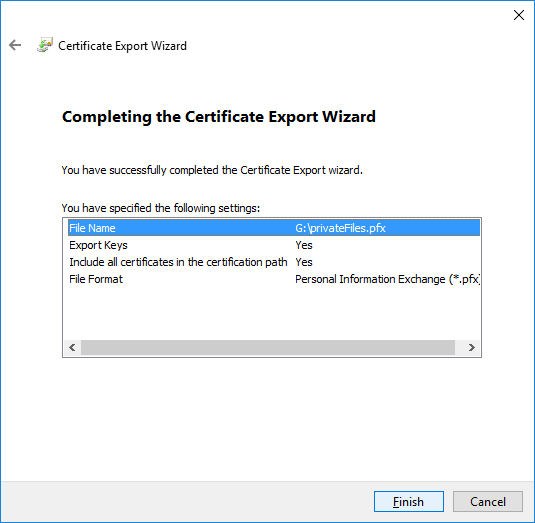Image resolution: width=535 pixels, height=523 pixels.
Task: Click the scrollbar right arrow in settings list
Action: (472, 347)
